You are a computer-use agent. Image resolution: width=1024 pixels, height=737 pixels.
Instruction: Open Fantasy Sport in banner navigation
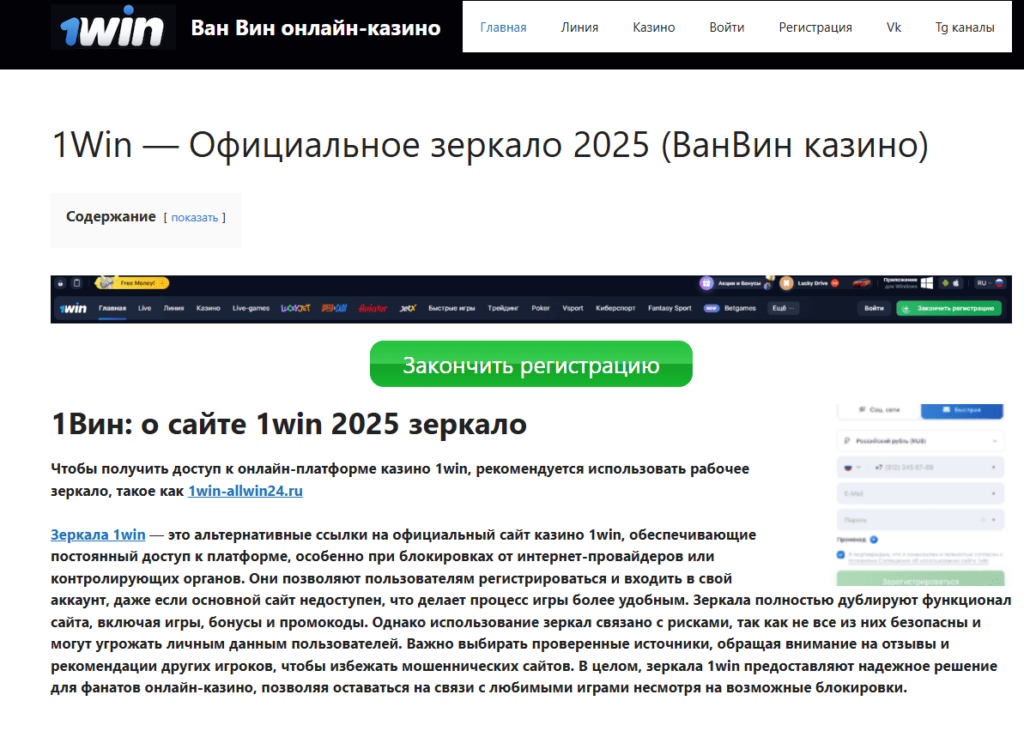(x=669, y=308)
